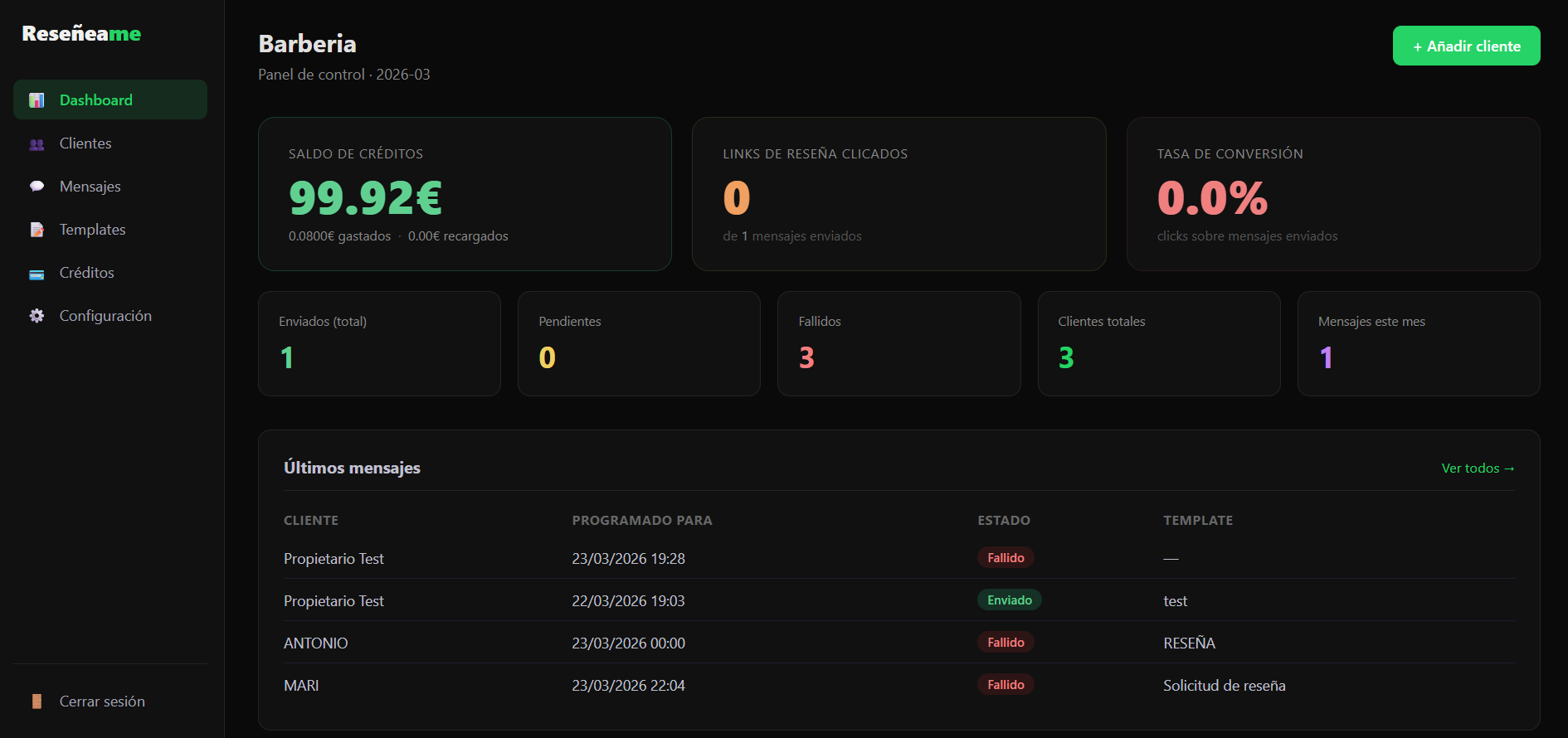
Task: Select the Links de reseña clicados card
Action: point(898,194)
